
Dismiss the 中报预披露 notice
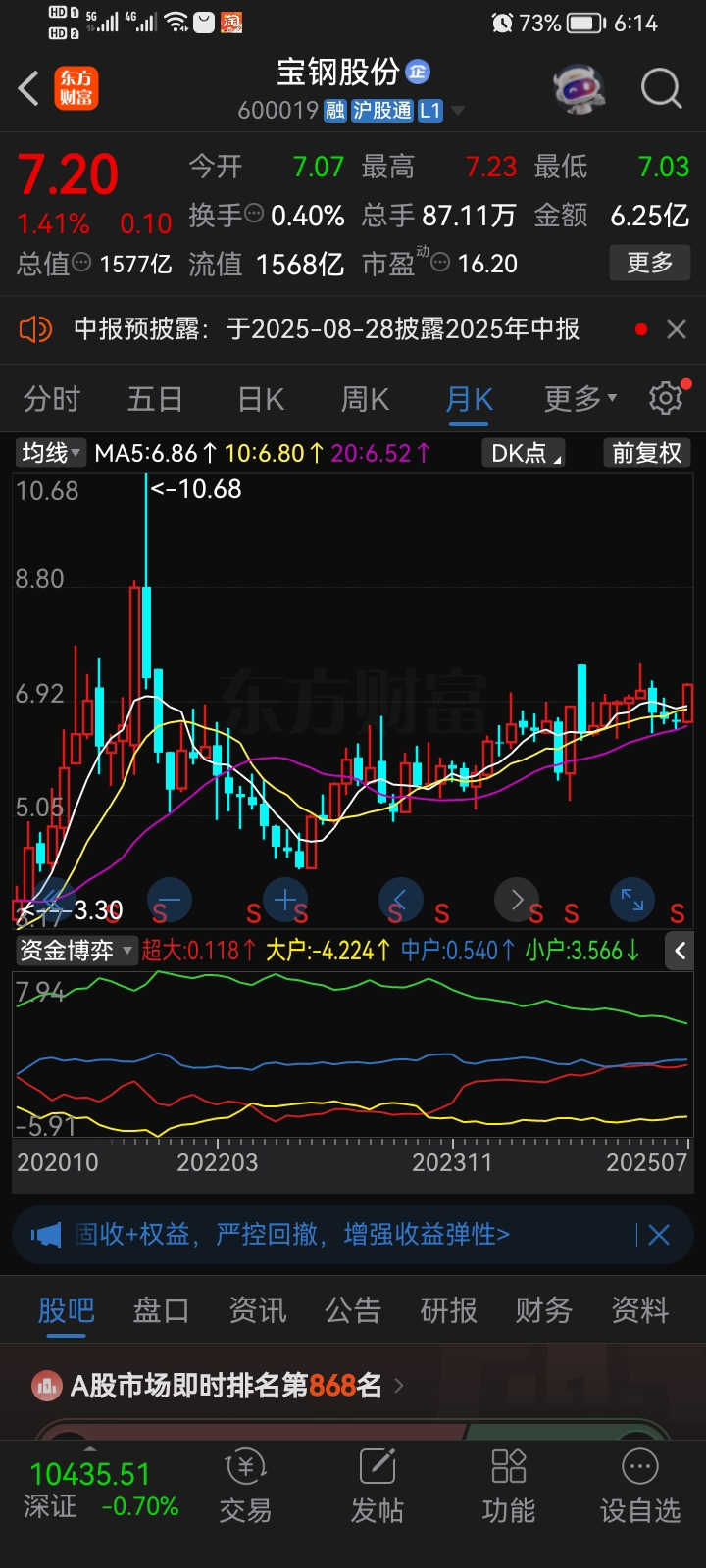tap(677, 329)
